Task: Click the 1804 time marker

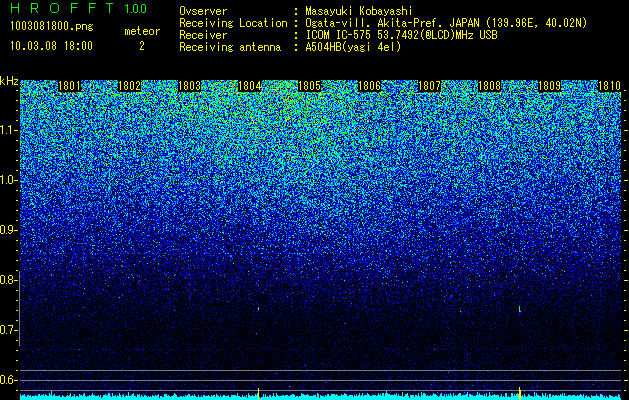Action: (250, 86)
